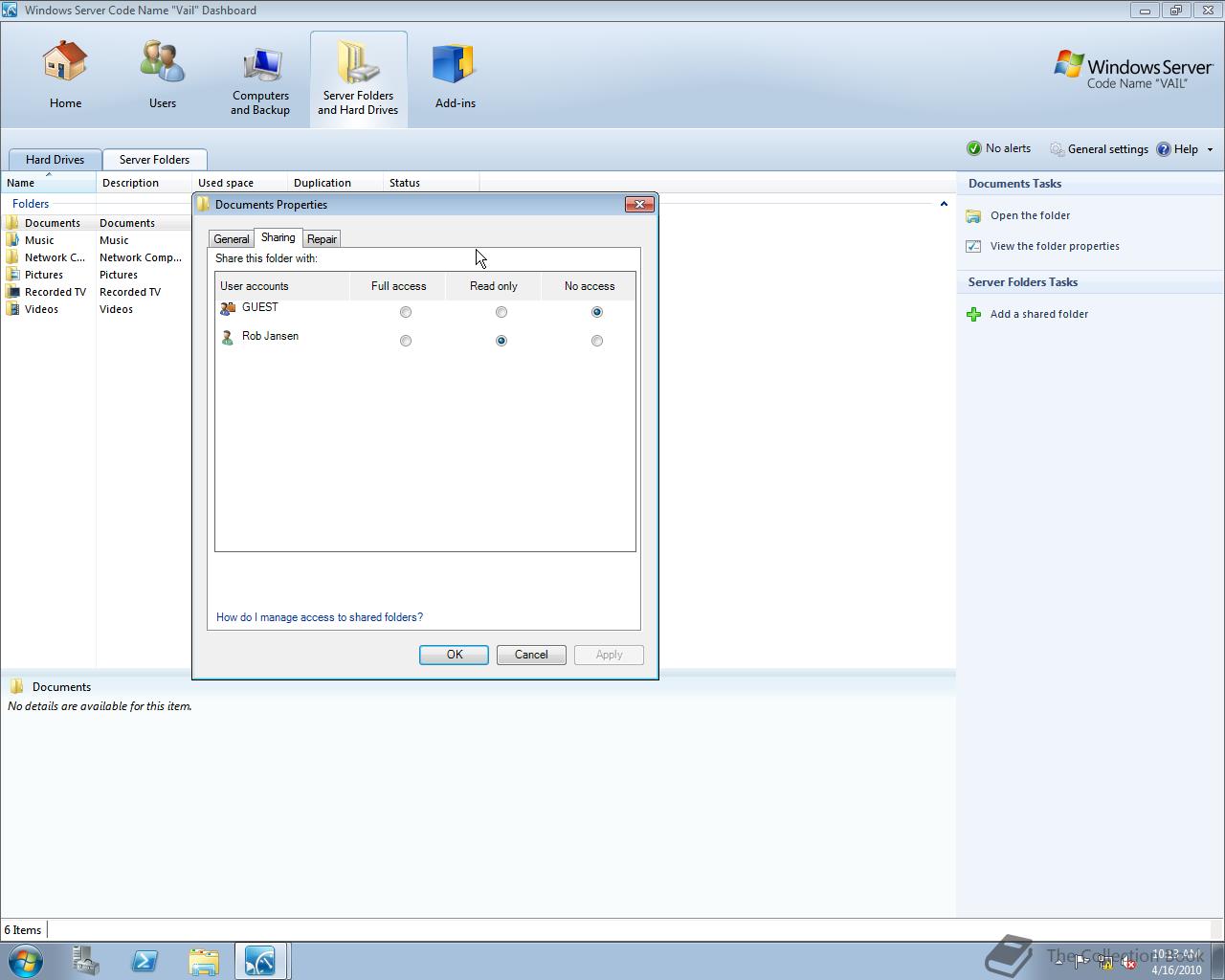Screen dimensions: 1225x980
Task: Give Rob Jansen Full access
Action: point(406,341)
